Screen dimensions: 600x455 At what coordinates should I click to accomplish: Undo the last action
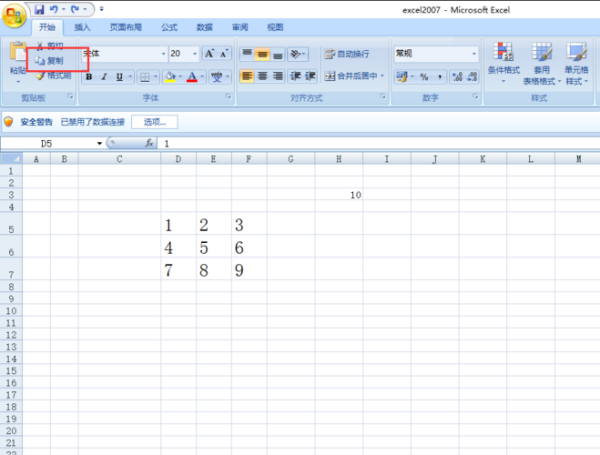54,9
